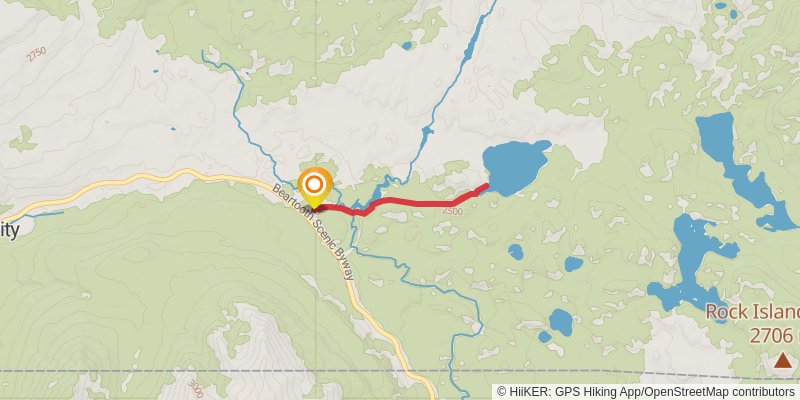Click the partial 'ity' town label

[10, 230]
